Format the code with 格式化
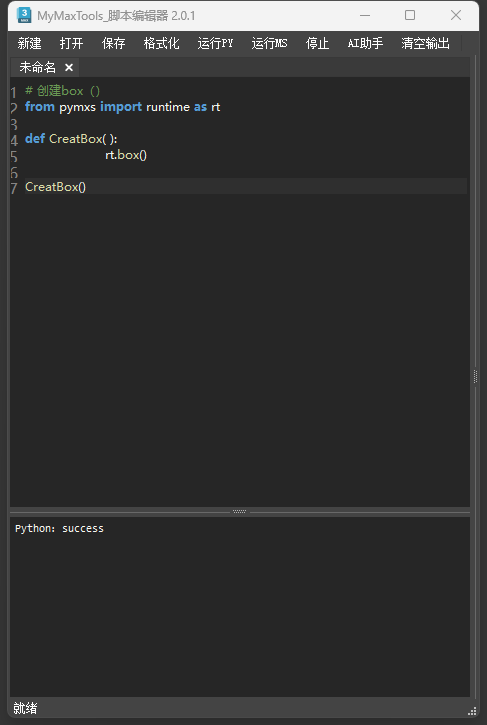Image resolution: width=487 pixels, height=725 pixels. coord(161,43)
